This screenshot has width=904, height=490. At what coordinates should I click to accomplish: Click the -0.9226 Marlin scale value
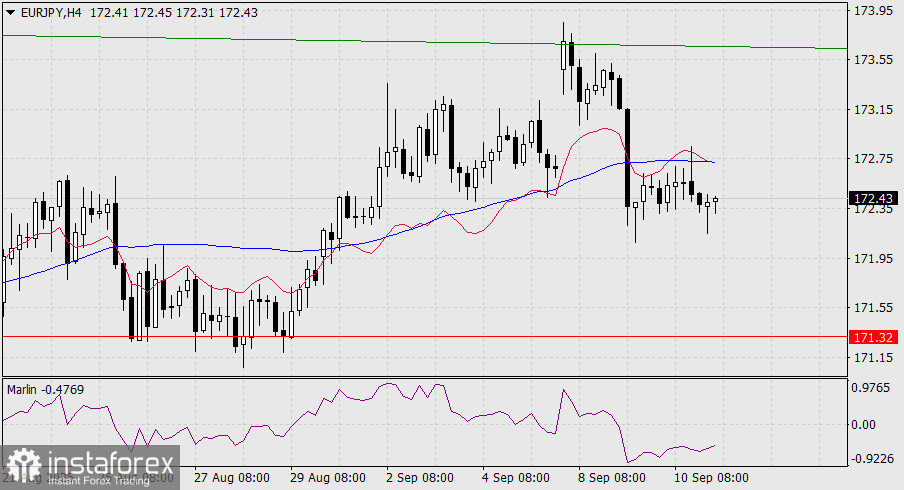(871, 459)
